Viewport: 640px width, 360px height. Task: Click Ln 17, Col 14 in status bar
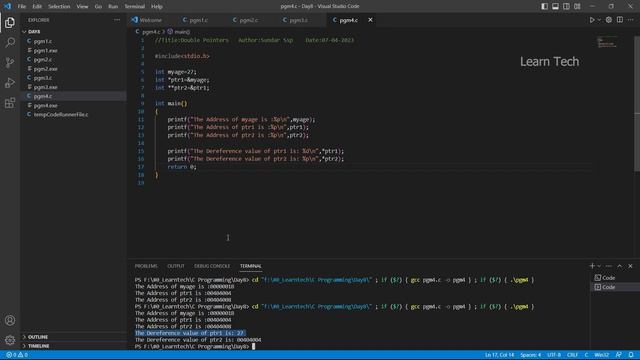(x=499, y=355)
